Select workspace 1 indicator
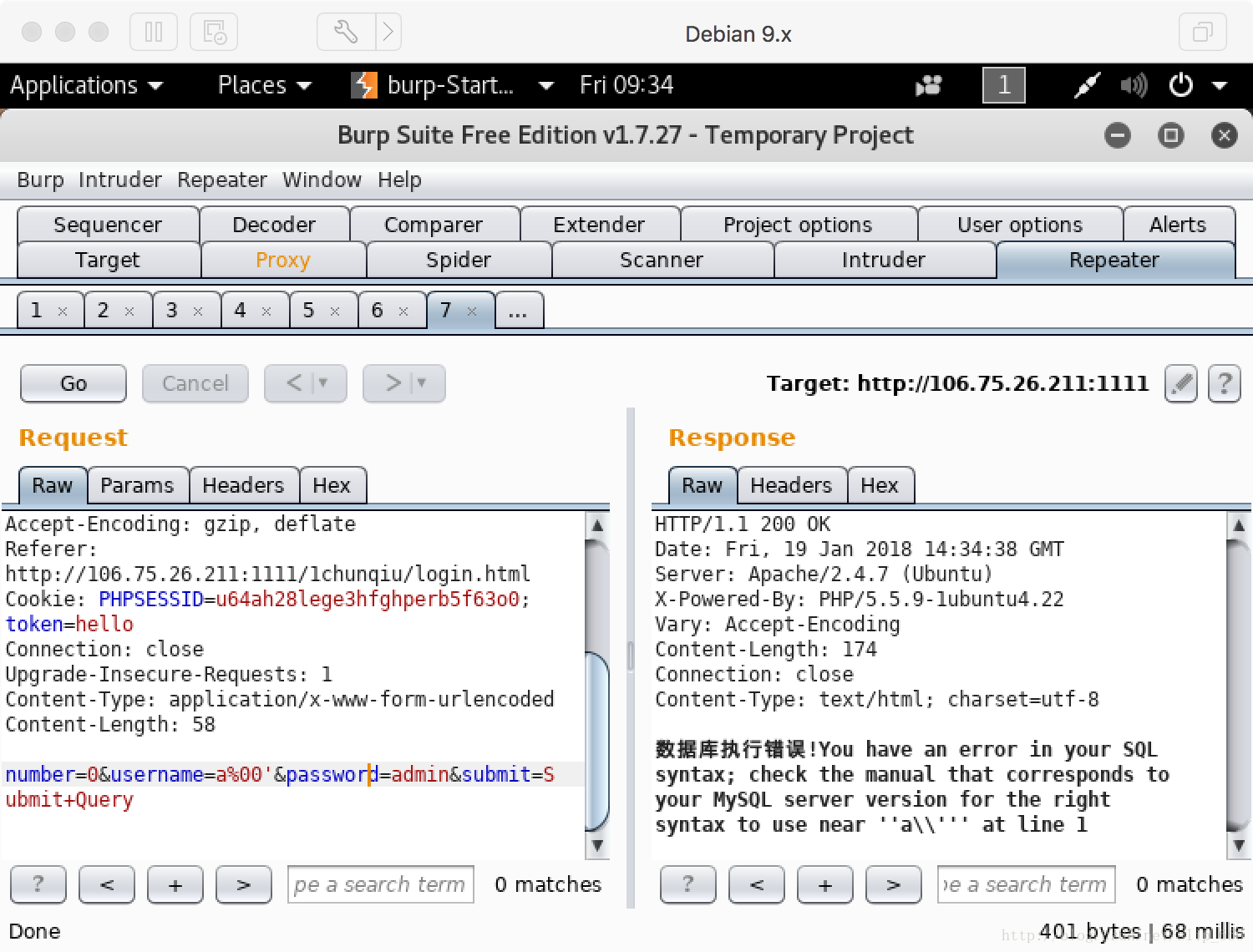The width and height of the screenshot is (1253, 952). pos(1004,85)
